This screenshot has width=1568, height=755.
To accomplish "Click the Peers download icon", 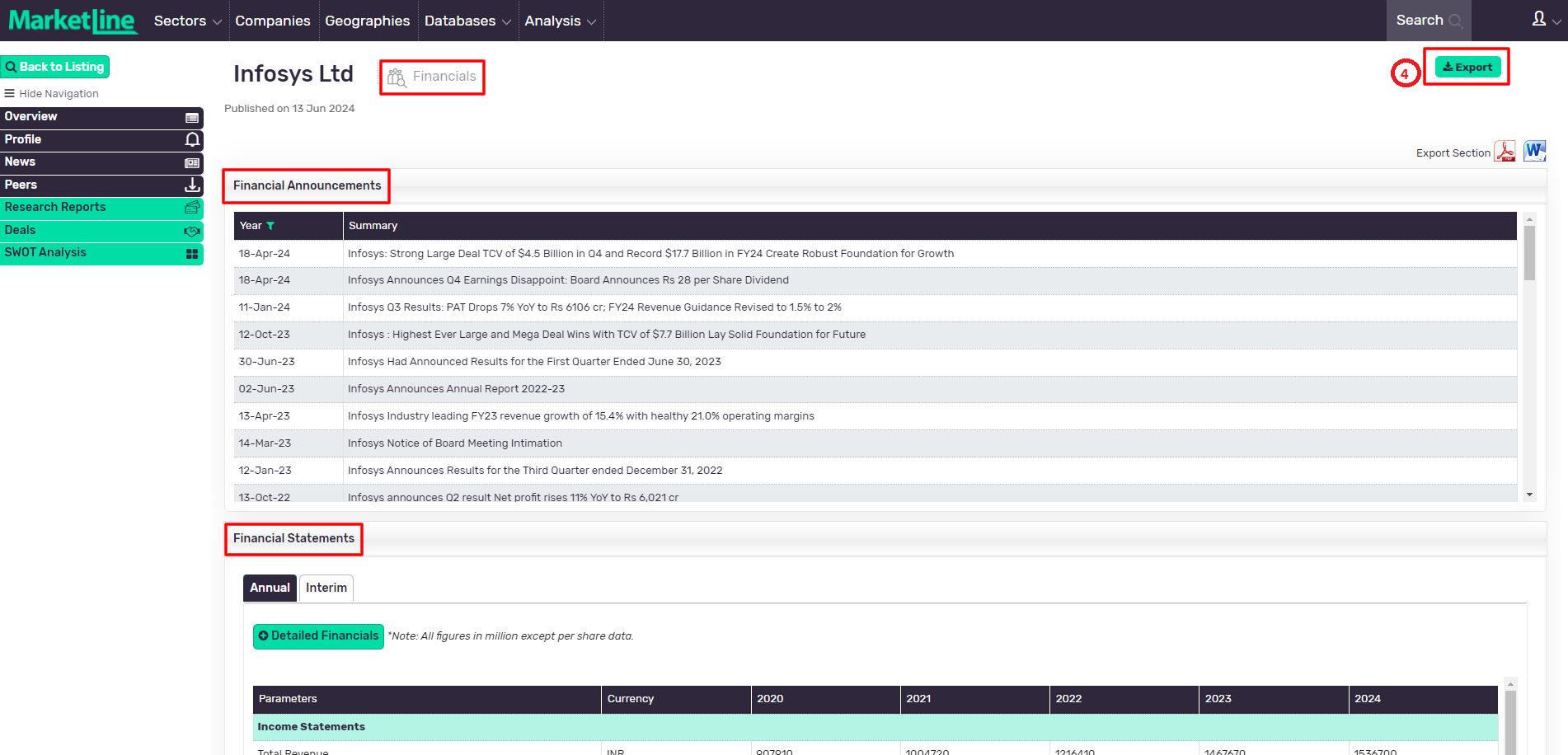I will (192, 185).
